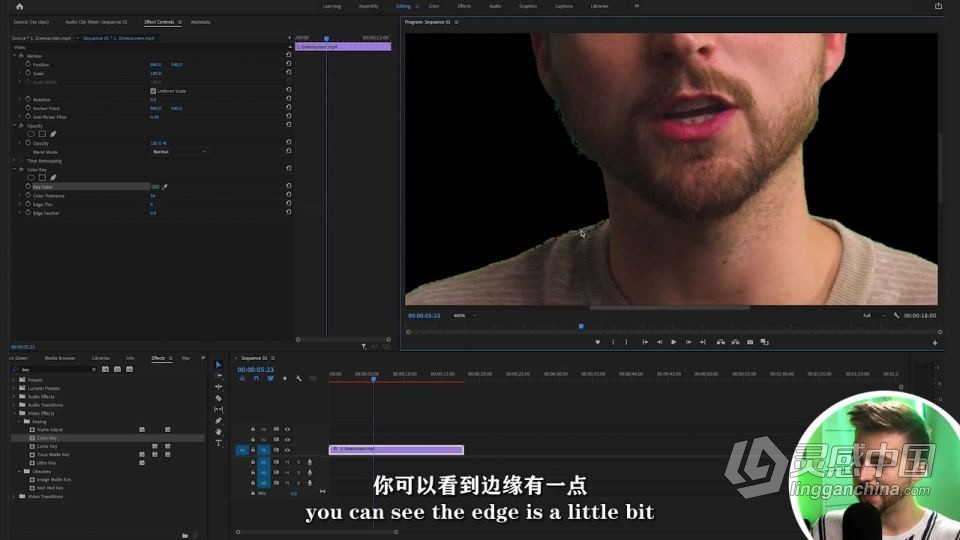Collapse the Color Key effect group
The width and height of the screenshot is (960, 540).
pos(15,169)
